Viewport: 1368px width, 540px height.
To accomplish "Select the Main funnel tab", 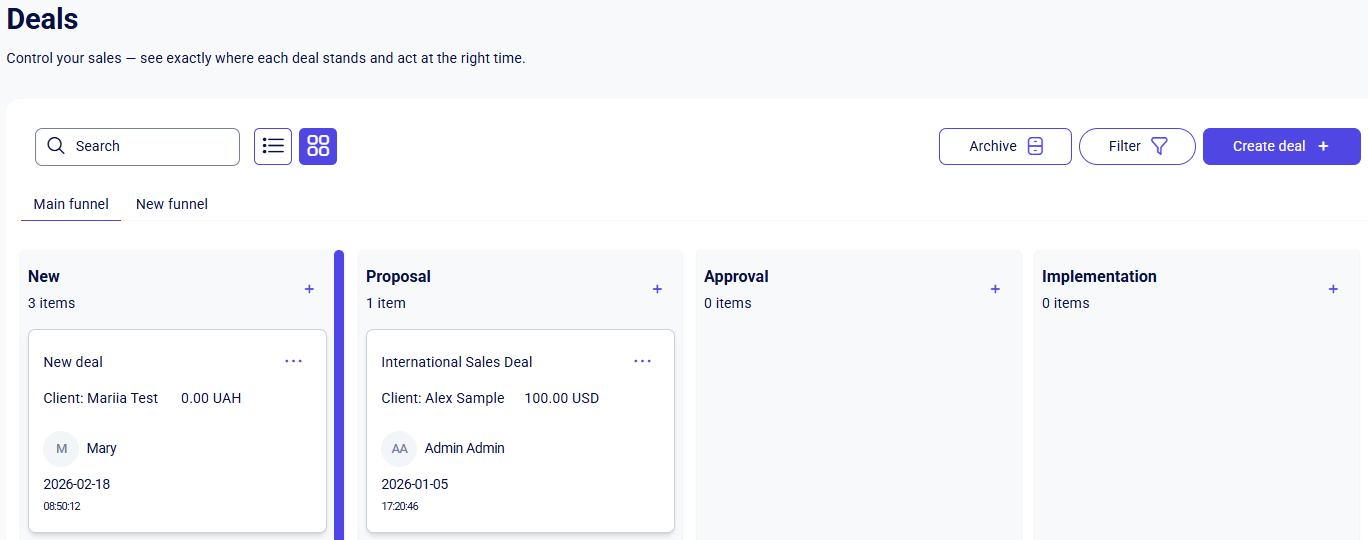I will coord(71,204).
